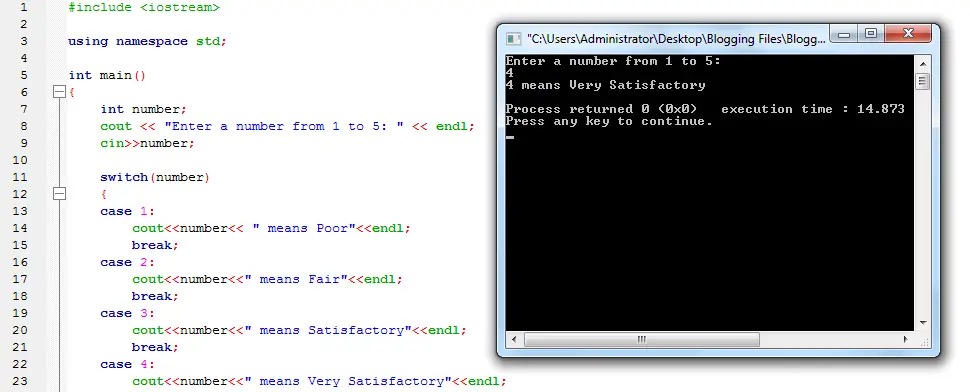The width and height of the screenshot is (970, 392).
Task: Collapse the switch block fold marker at line 12
Action: pos(59,194)
